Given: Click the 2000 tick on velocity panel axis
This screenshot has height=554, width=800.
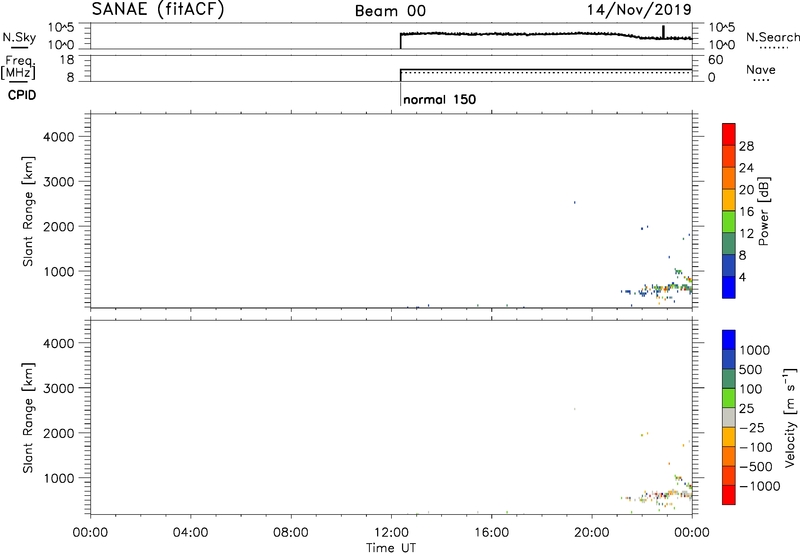Looking at the screenshot, I should [59, 433].
